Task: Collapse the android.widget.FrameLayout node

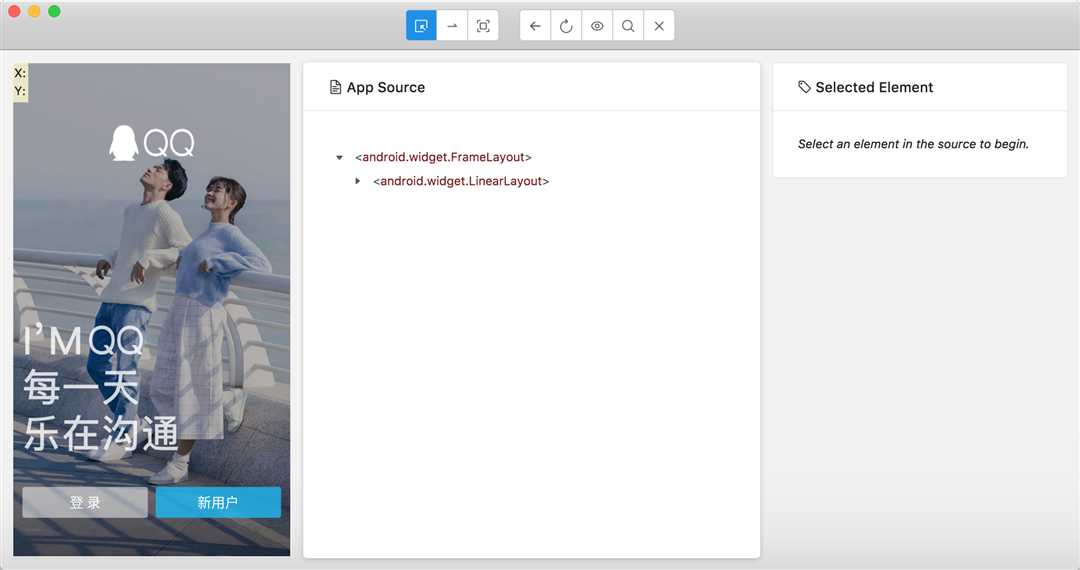Action: [339, 158]
